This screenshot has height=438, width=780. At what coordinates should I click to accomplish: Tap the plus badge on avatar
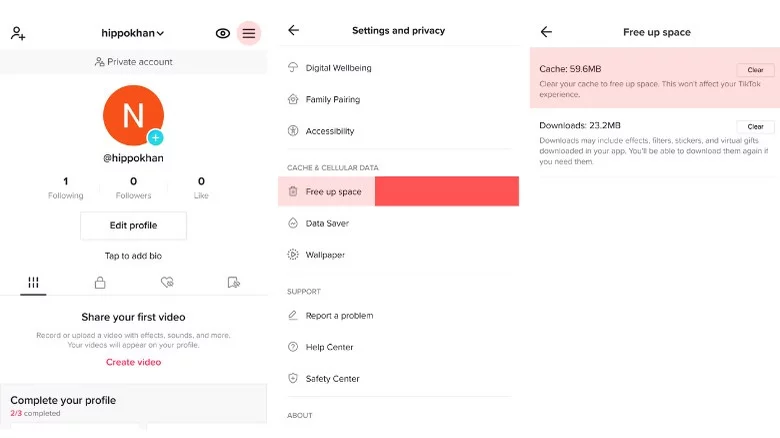pyautogui.click(x=155, y=138)
